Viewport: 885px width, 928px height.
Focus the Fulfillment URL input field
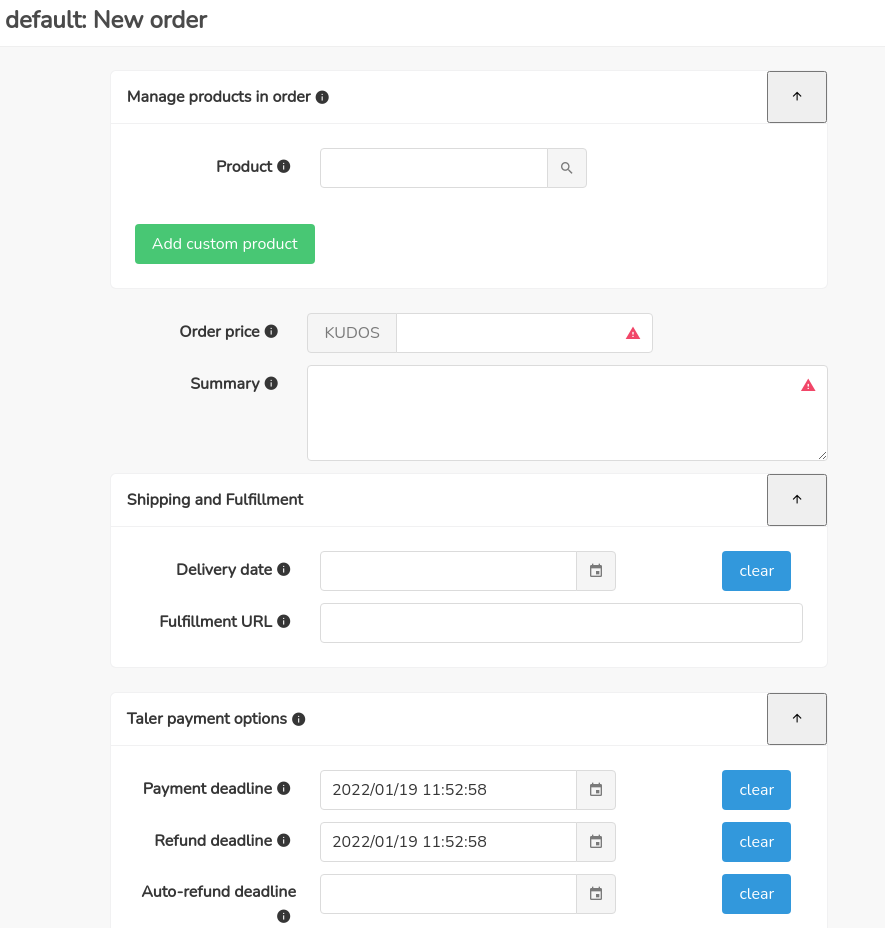(561, 622)
